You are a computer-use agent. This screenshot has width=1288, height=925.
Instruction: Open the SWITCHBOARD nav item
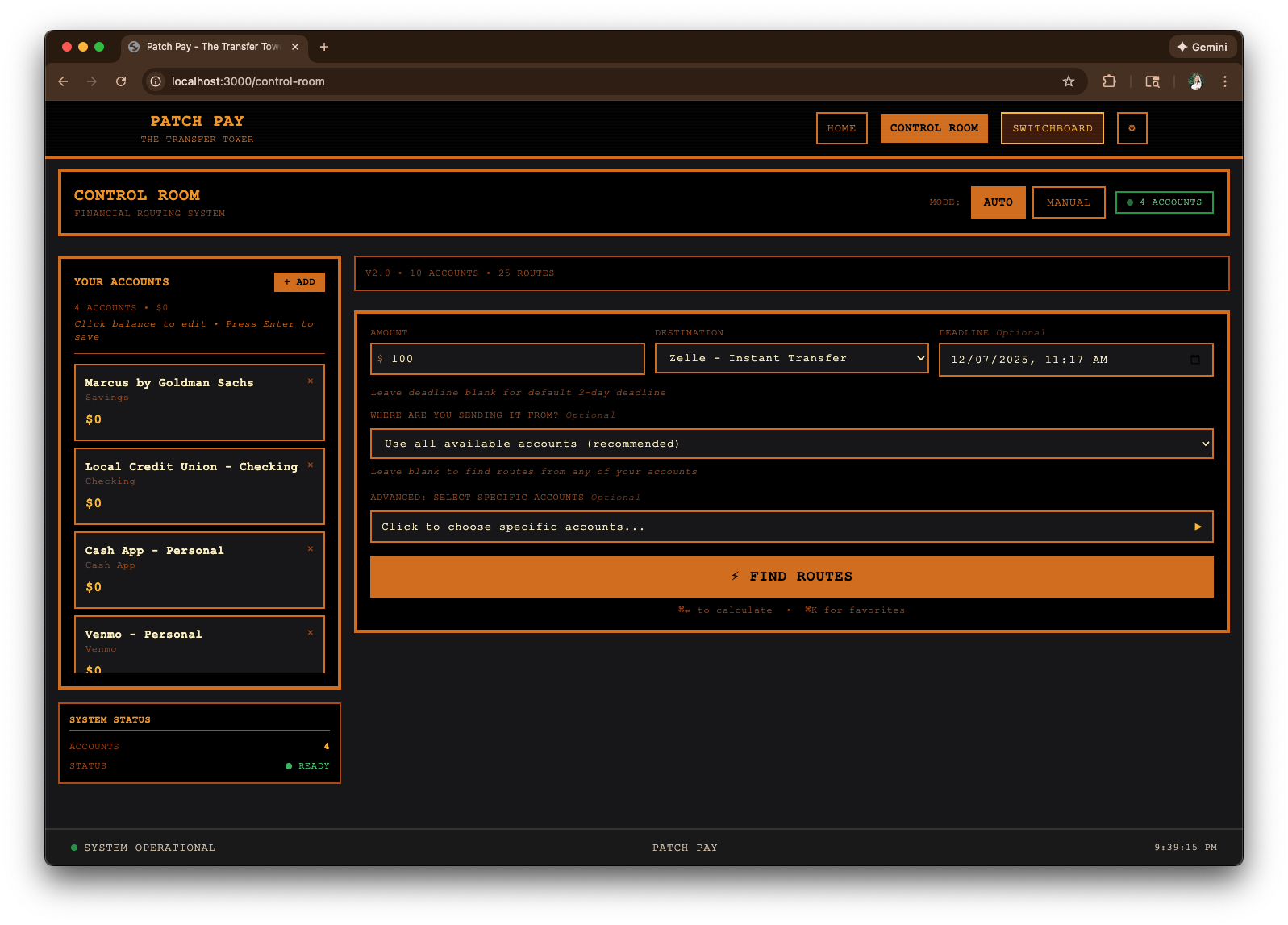(1052, 128)
